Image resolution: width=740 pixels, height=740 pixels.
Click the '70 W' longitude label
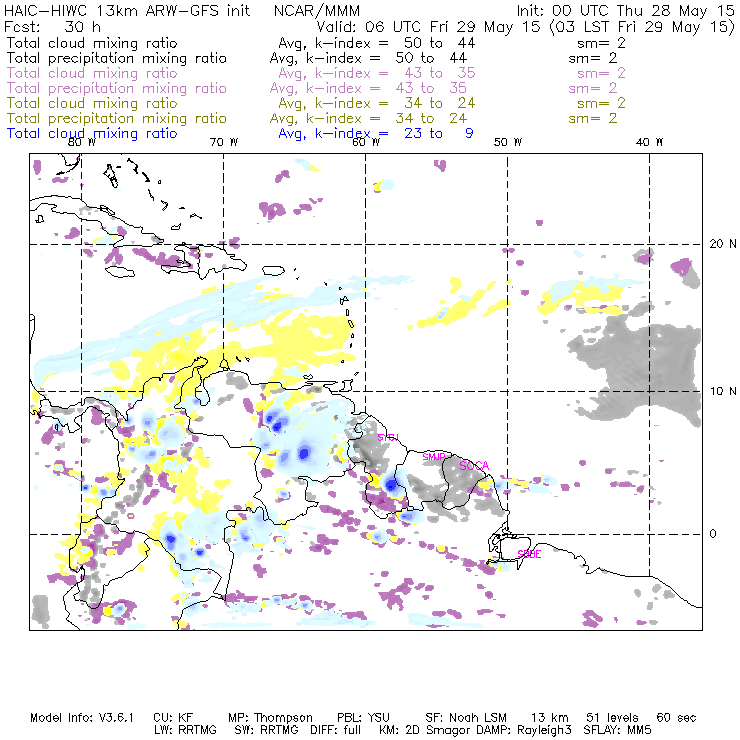coord(224,142)
